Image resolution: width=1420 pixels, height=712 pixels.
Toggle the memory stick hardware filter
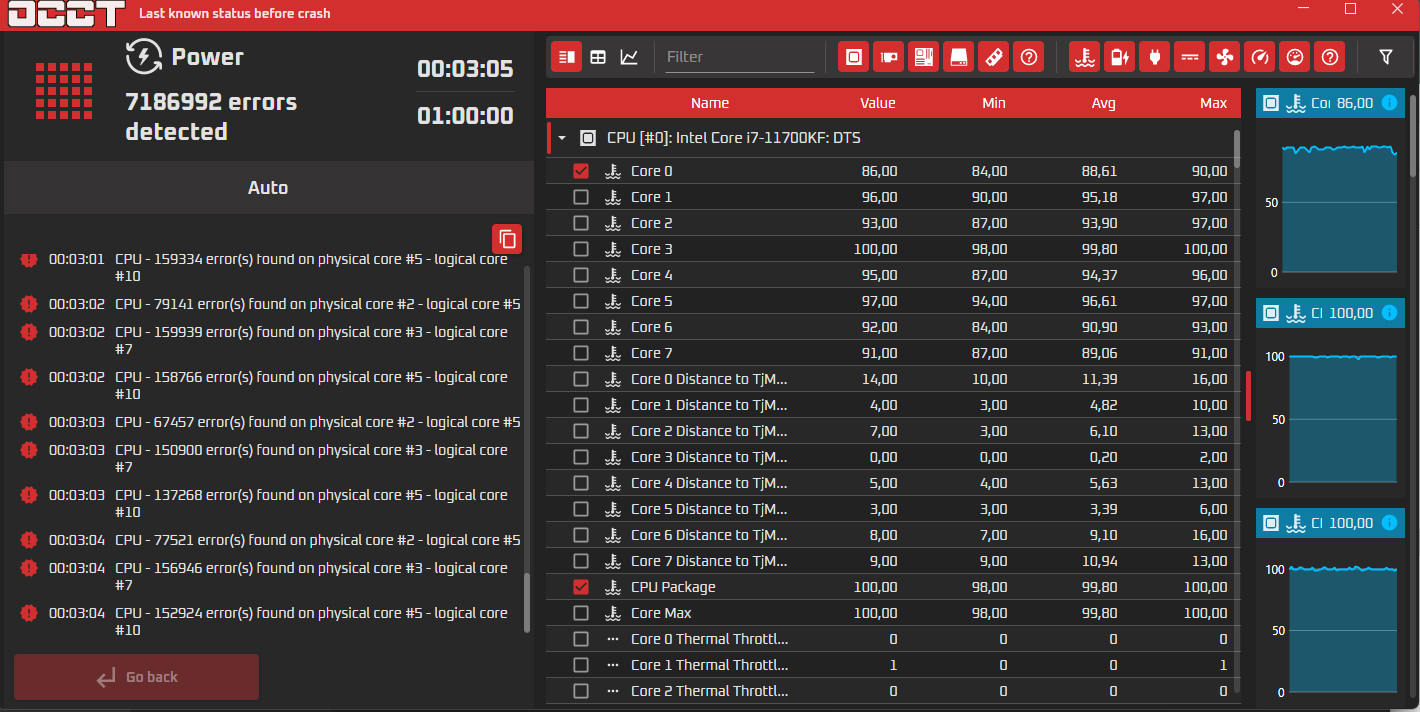pyautogui.click(x=993, y=57)
